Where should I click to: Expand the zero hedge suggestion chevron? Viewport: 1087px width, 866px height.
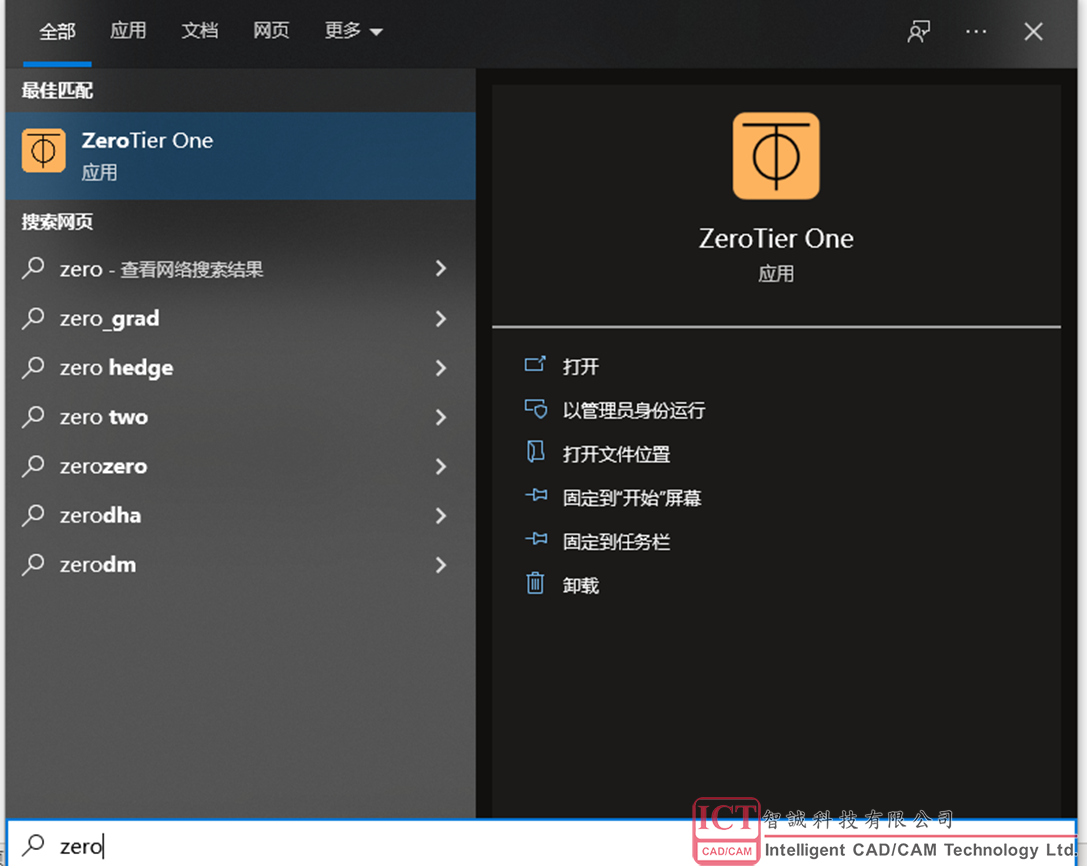[441, 367]
